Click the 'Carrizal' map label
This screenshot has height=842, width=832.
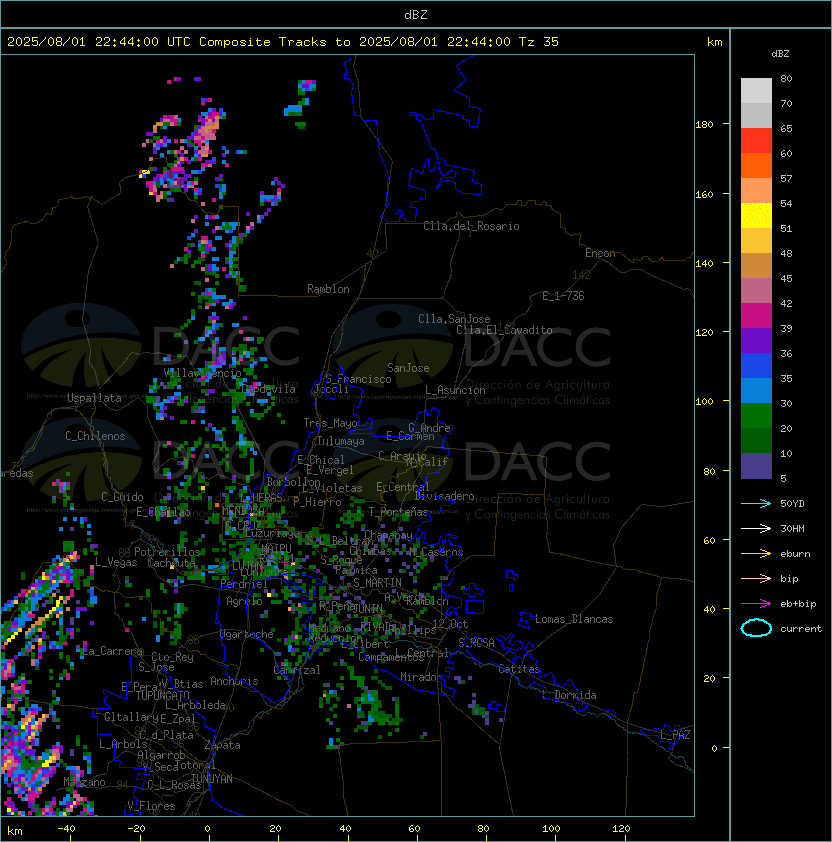click(x=297, y=670)
